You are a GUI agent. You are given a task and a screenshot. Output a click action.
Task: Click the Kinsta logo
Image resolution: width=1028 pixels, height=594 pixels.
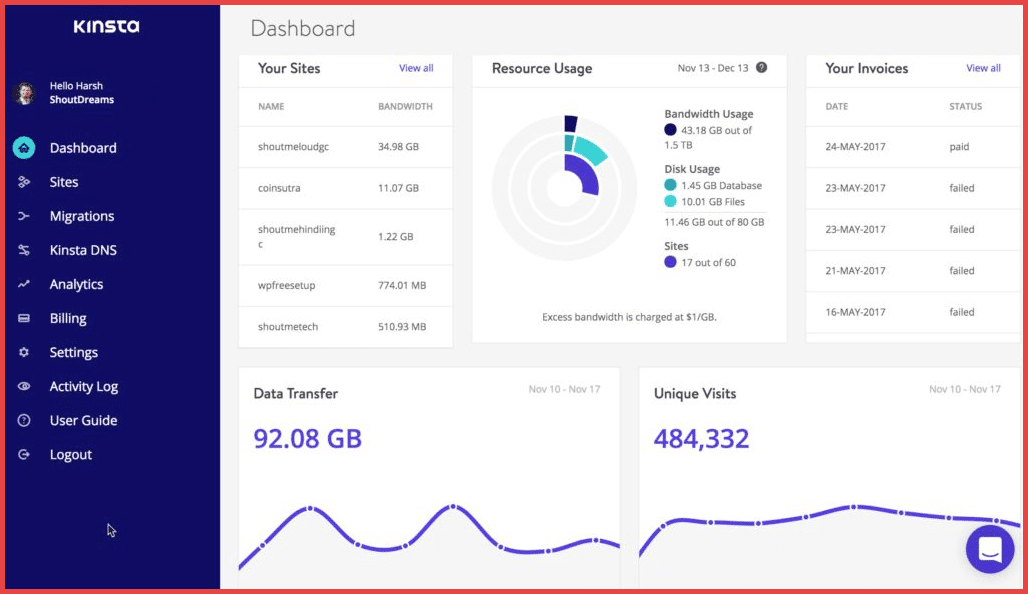pos(106,27)
